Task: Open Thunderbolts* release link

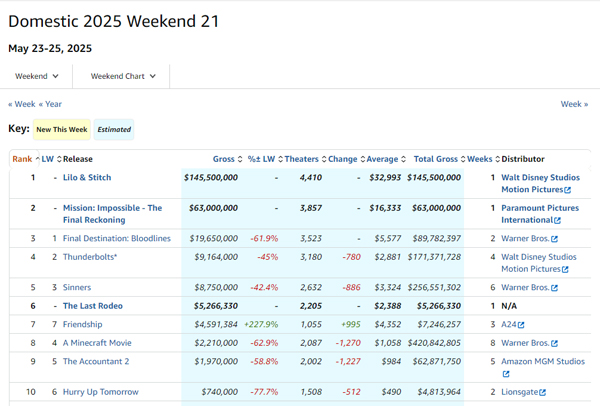Action: coord(90,257)
